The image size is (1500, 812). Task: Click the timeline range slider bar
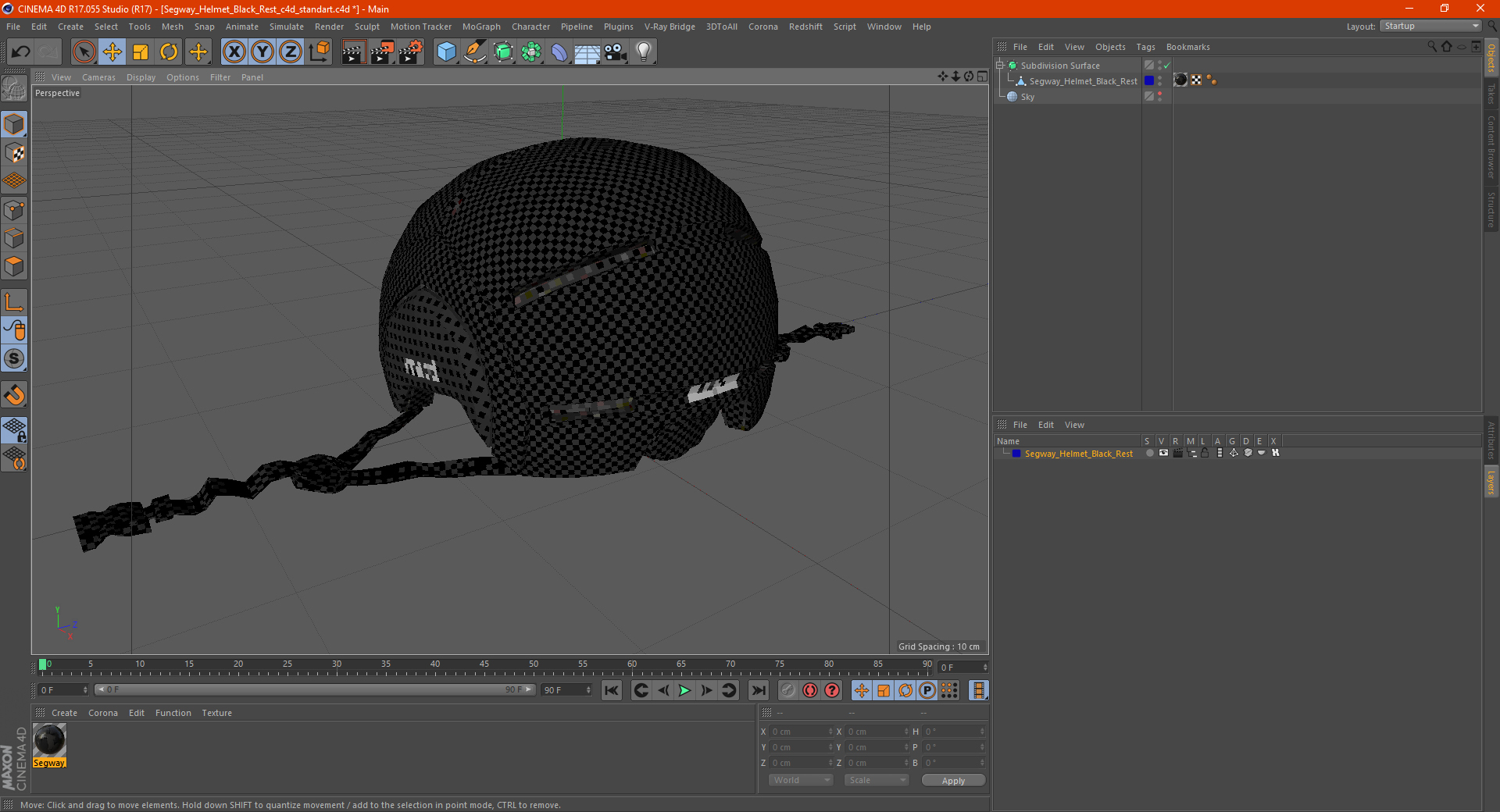[x=315, y=689]
